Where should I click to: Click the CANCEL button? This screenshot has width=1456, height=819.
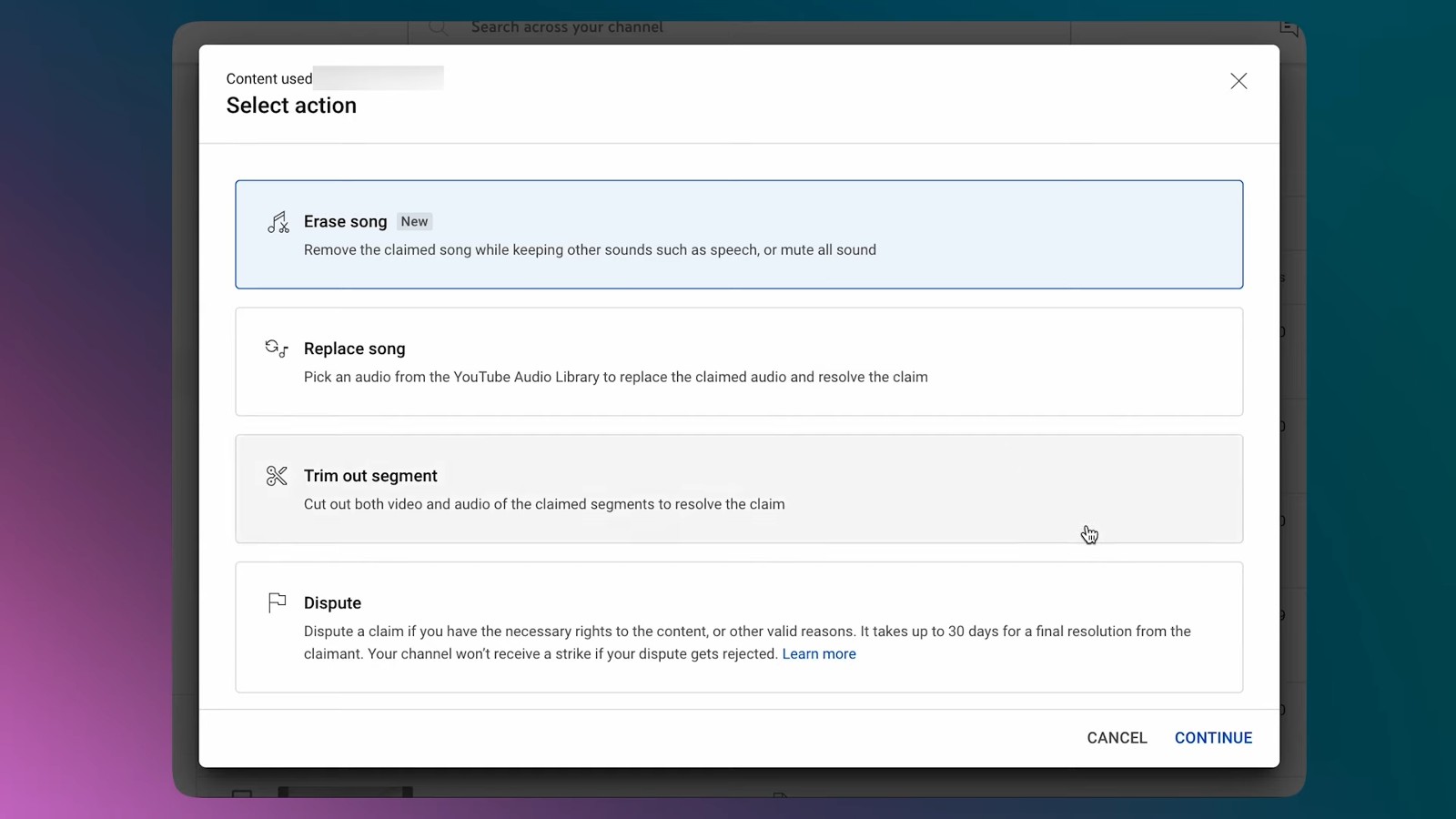click(x=1117, y=738)
